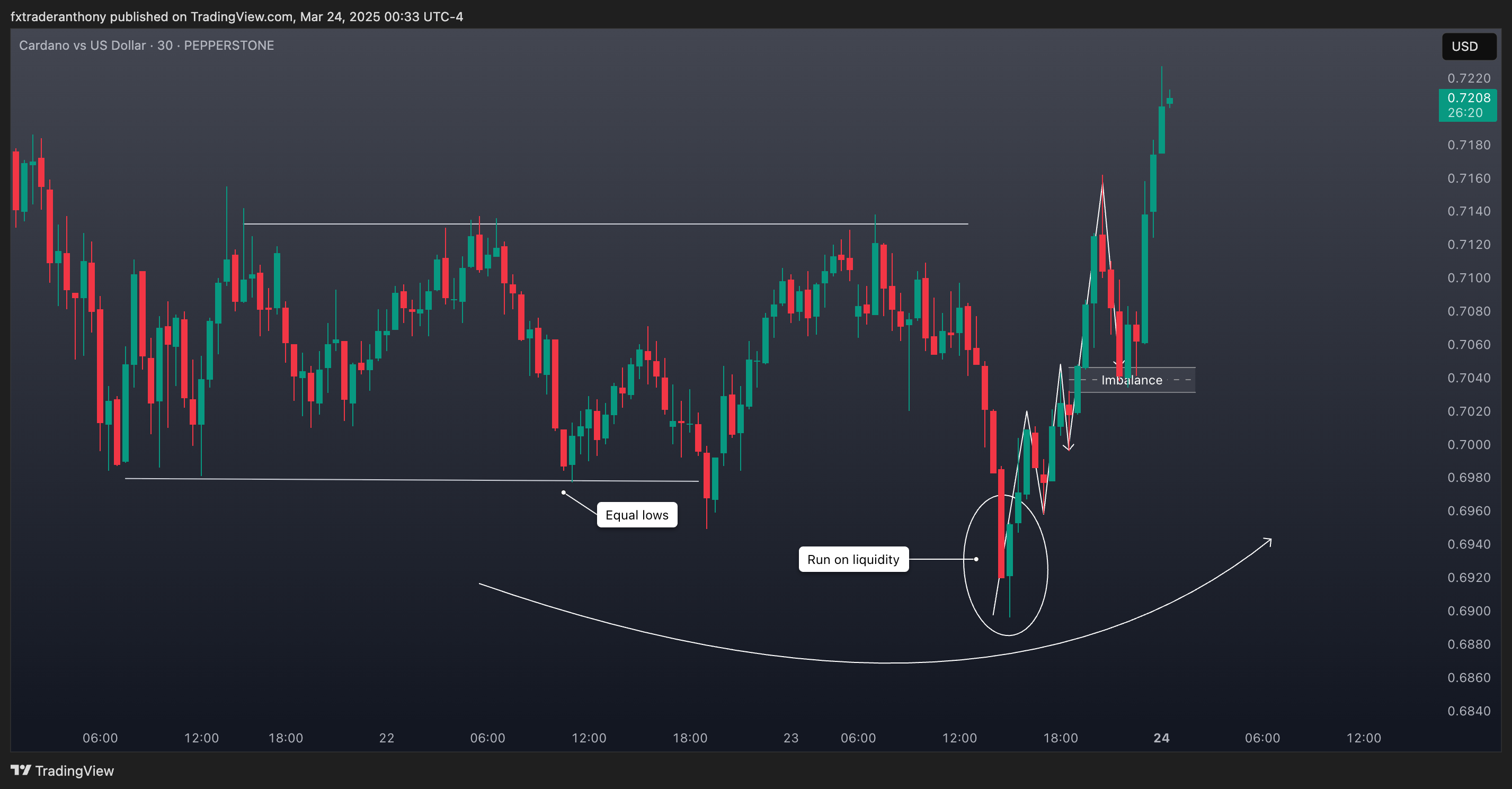Click the chart title 'Cardano vs US Dollar'
Screen dimensions: 1512x789
82,45
